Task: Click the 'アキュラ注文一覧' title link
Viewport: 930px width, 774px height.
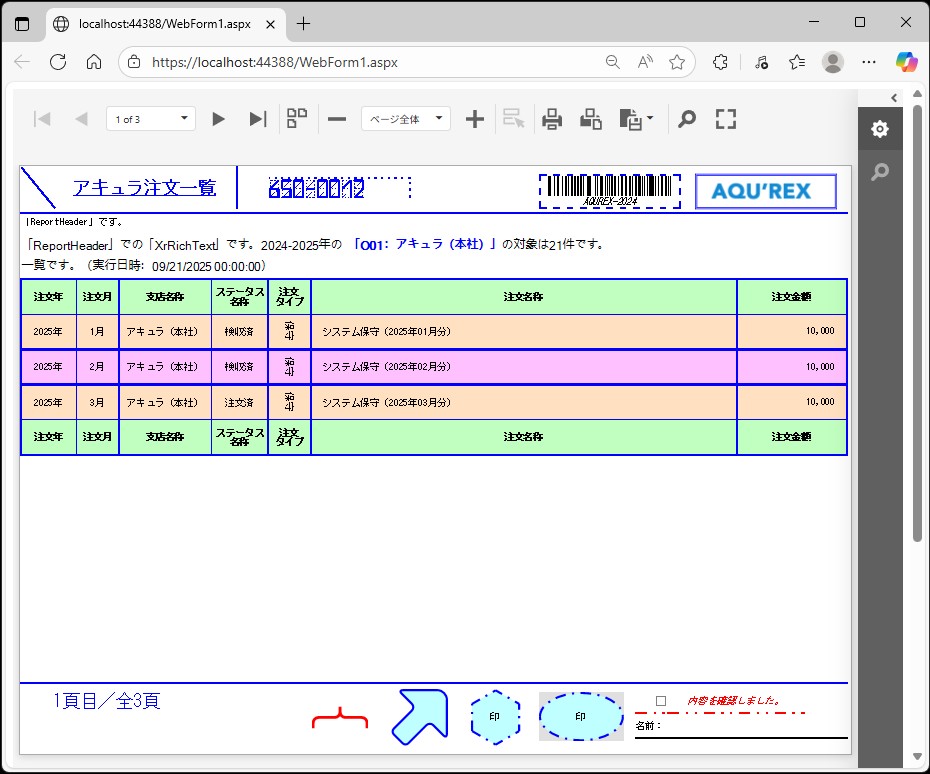Action: click(x=144, y=187)
